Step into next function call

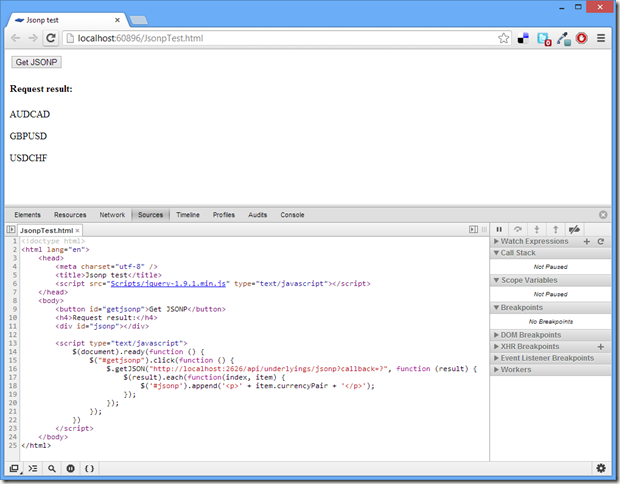click(537, 229)
